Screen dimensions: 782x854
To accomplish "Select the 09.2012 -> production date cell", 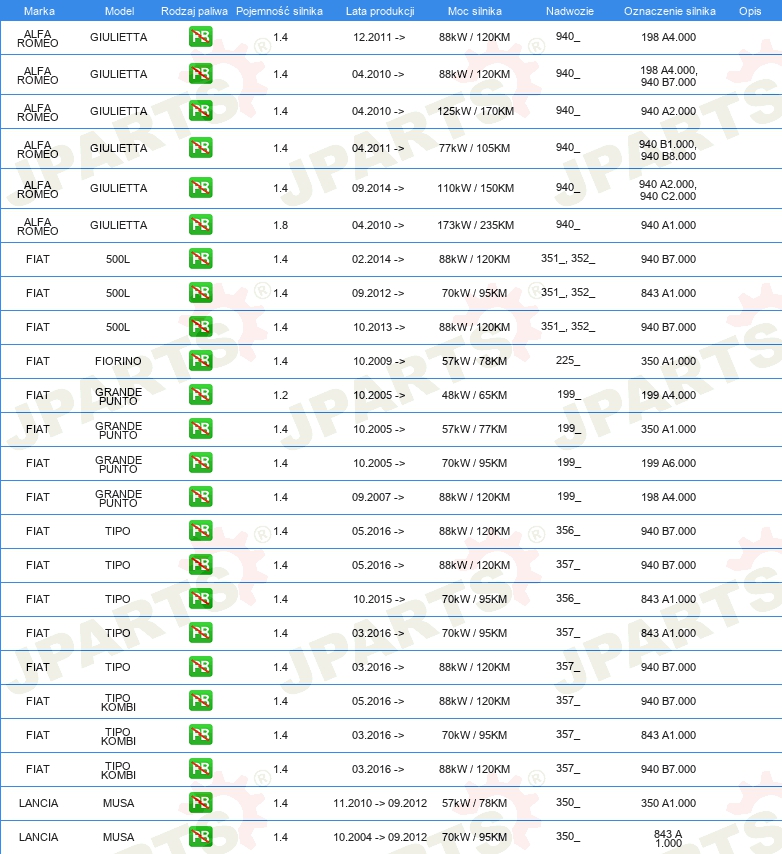I will [378, 293].
